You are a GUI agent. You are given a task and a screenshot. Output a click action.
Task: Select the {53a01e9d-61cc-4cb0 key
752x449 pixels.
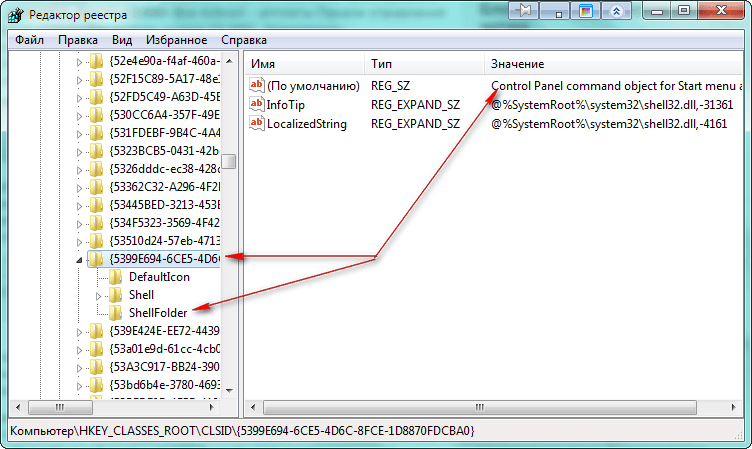click(164, 349)
